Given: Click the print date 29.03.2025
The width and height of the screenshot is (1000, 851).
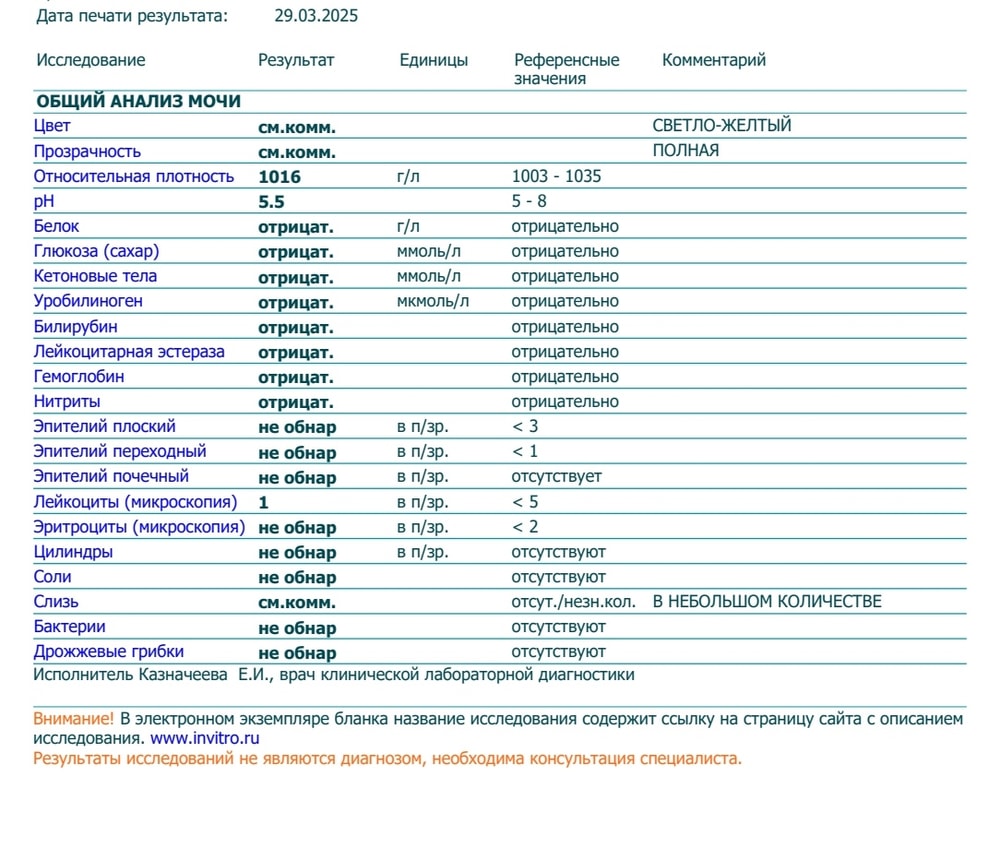Looking at the screenshot, I should click(x=316, y=16).
